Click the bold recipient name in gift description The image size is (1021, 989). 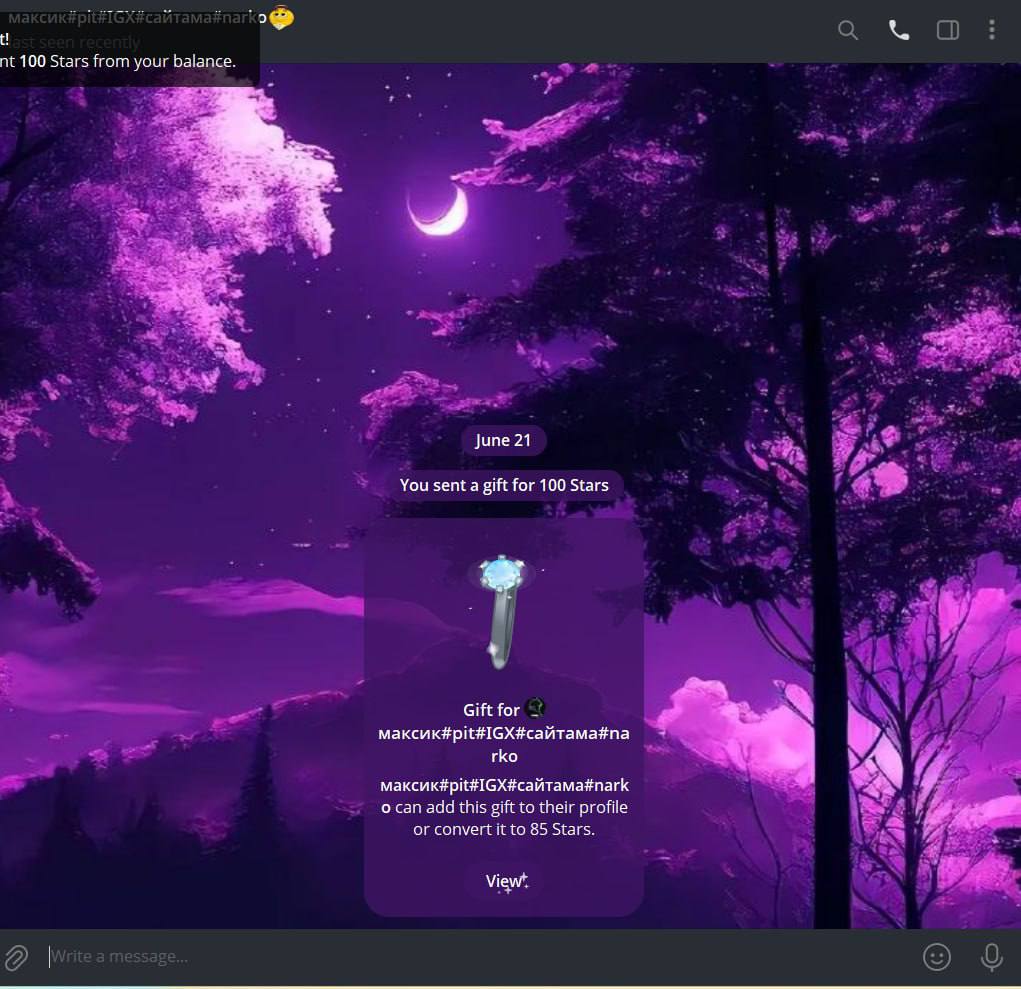click(x=505, y=796)
